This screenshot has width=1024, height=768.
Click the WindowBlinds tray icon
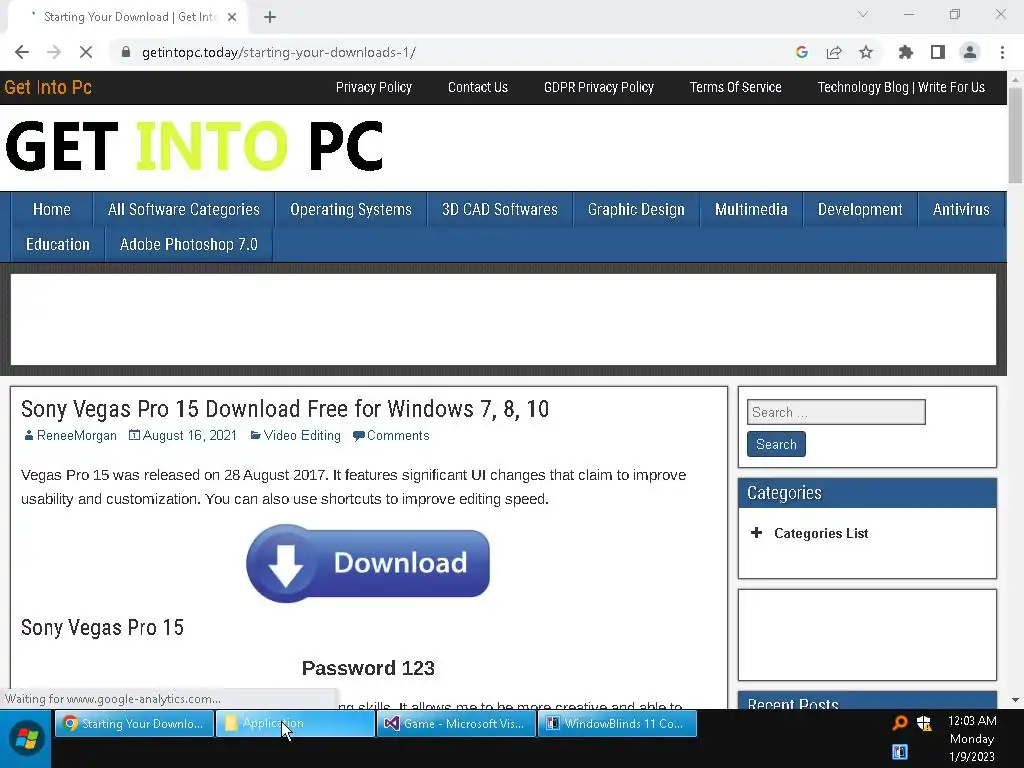[900, 752]
